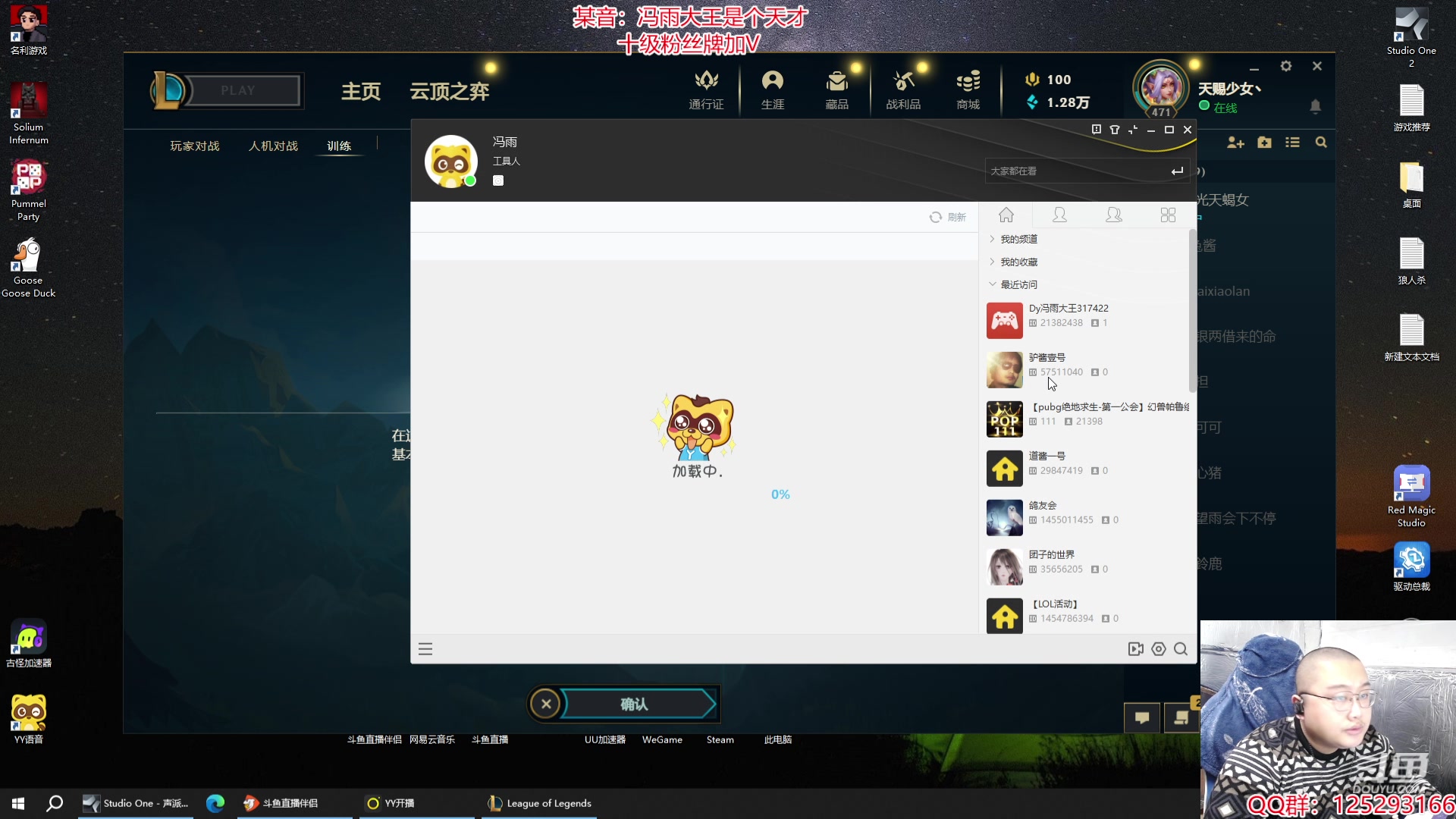Click the white status box under 工具人
Screen dimensions: 1456x819
(x=498, y=180)
